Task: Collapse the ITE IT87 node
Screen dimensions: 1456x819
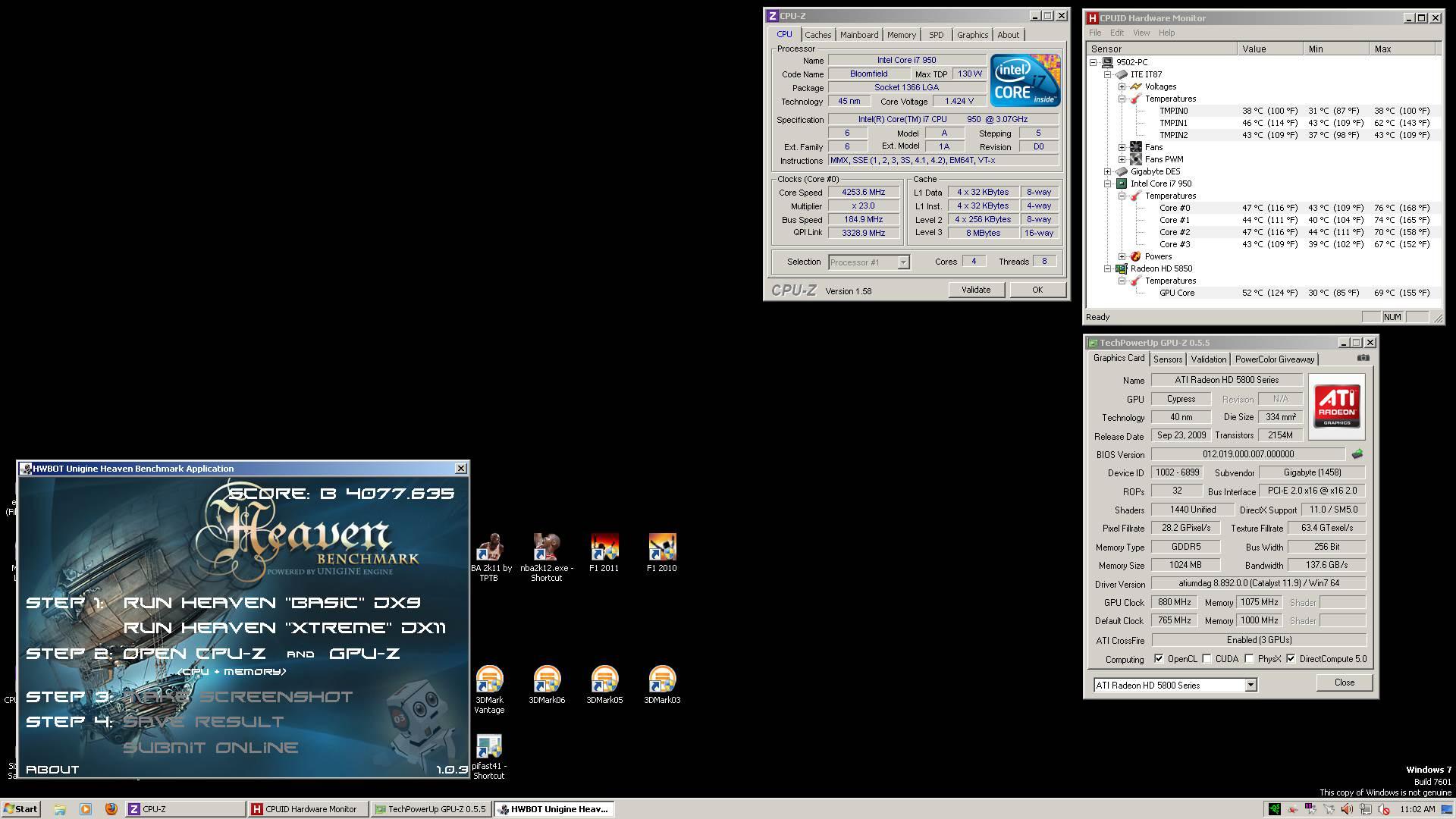Action: pos(1108,74)
